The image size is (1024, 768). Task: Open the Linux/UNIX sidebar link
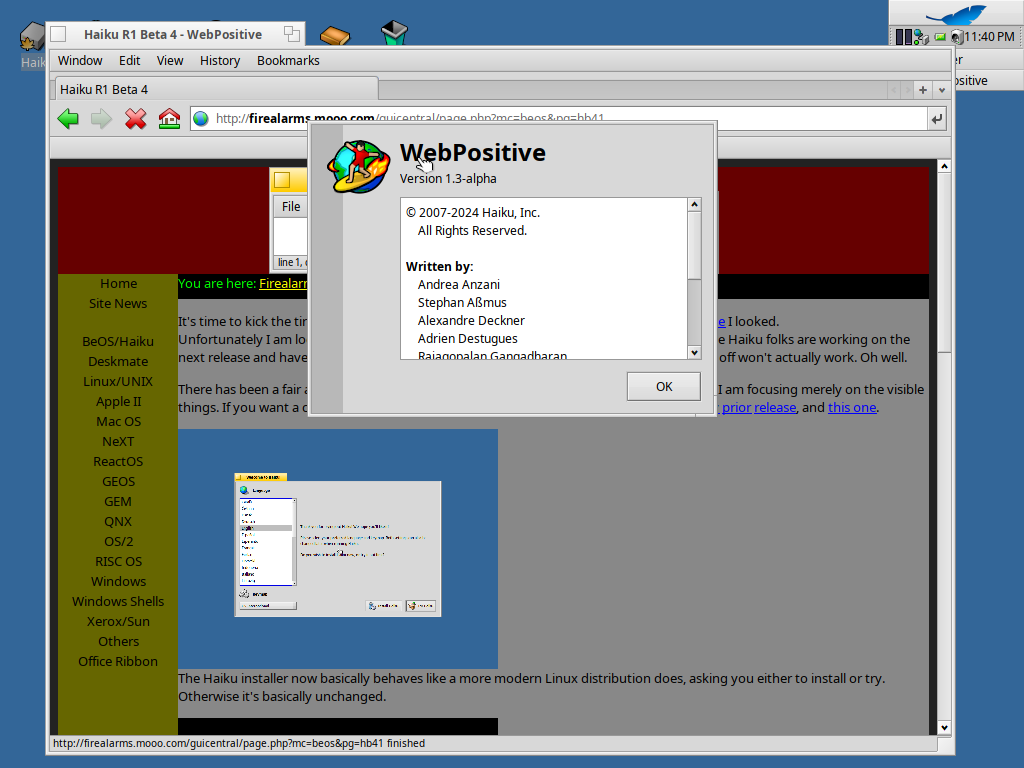(118, 381)
